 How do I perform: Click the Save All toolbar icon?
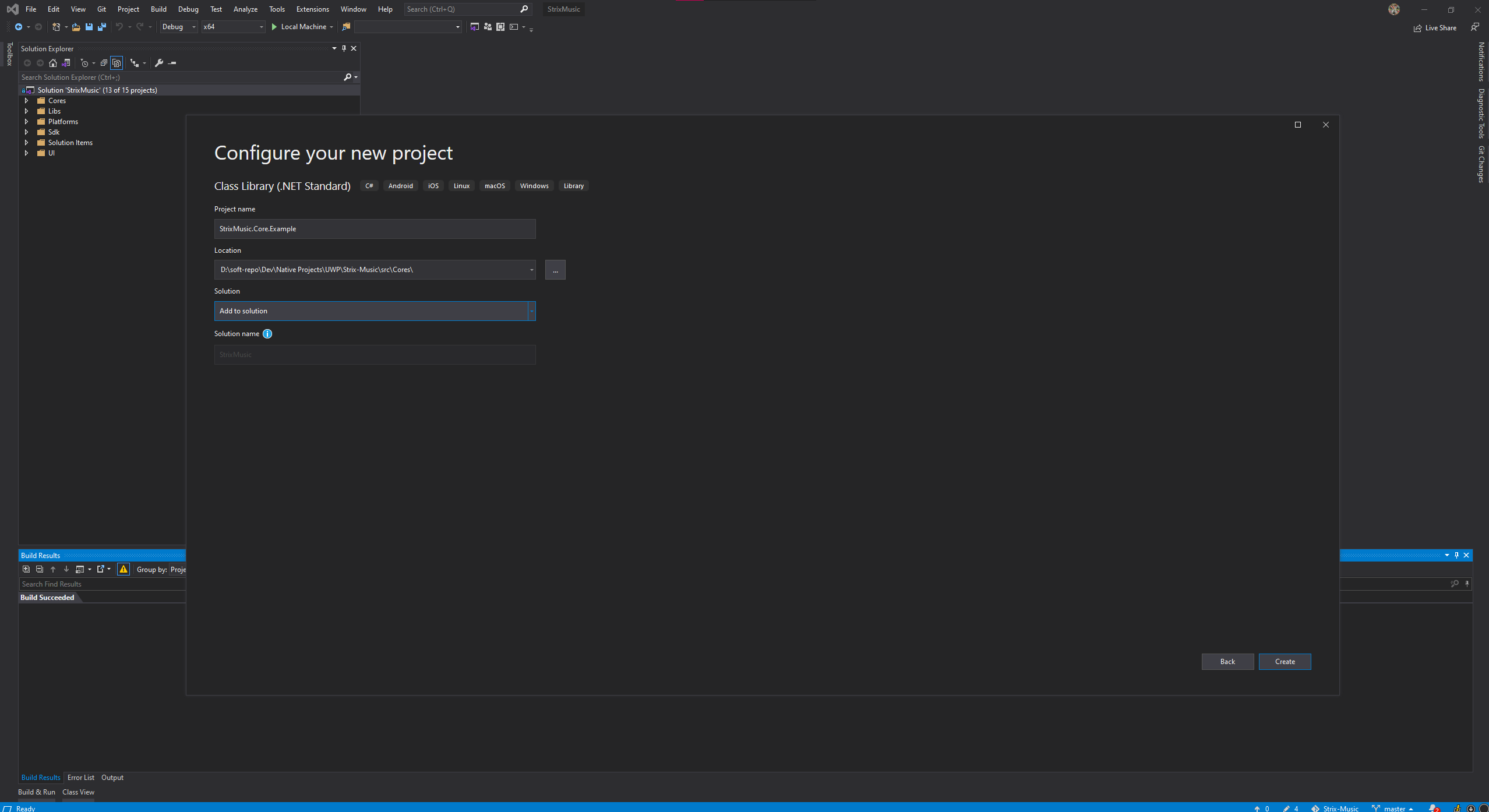point(102,27)
